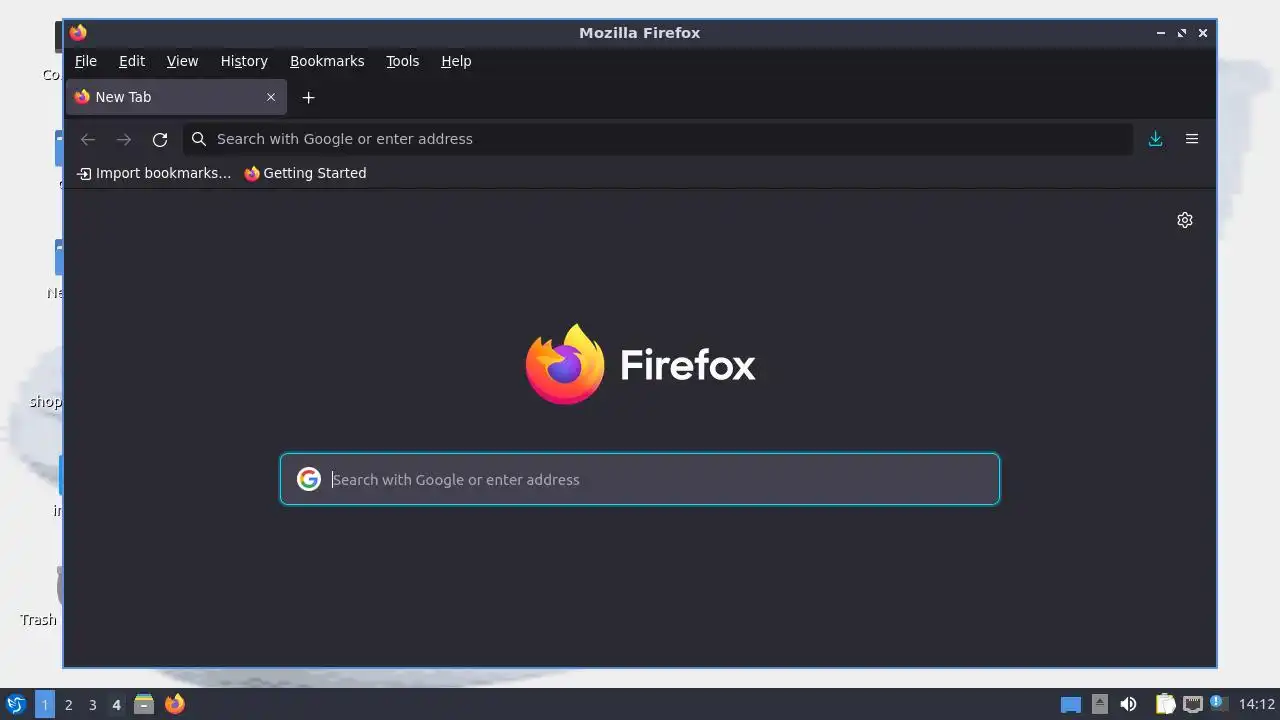Image resolution: width=1280 pixels, height=720 pixels.
Task: Open the Bookmarks menu
Action: [327, 61]
